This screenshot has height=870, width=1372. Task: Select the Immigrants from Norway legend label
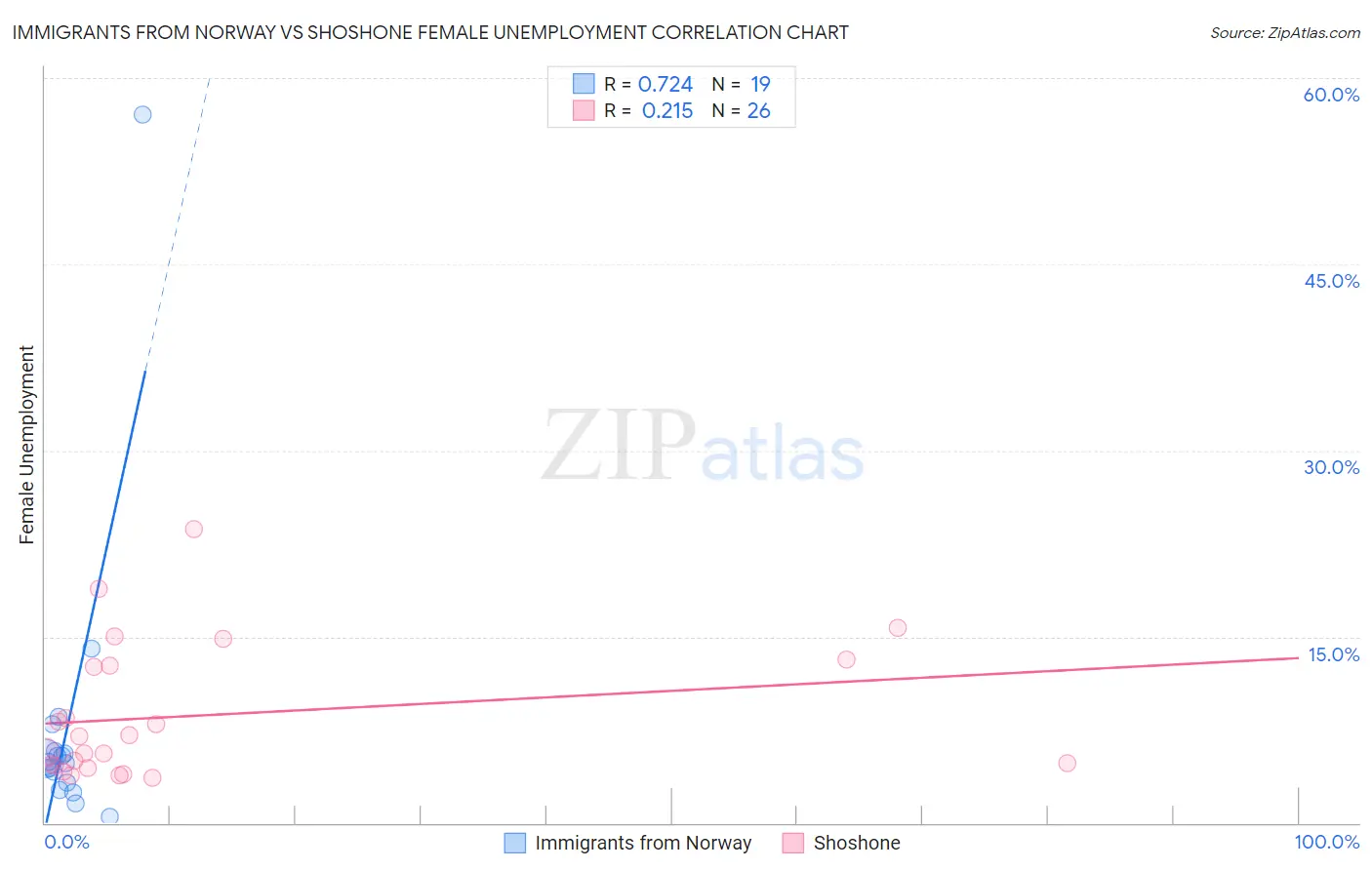coord(643,843)
